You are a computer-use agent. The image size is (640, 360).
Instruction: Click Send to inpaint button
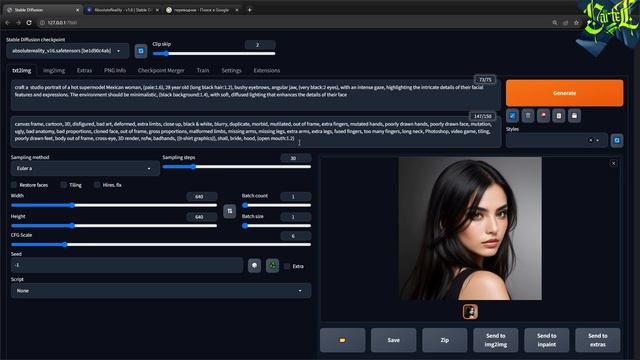point(547,340)
